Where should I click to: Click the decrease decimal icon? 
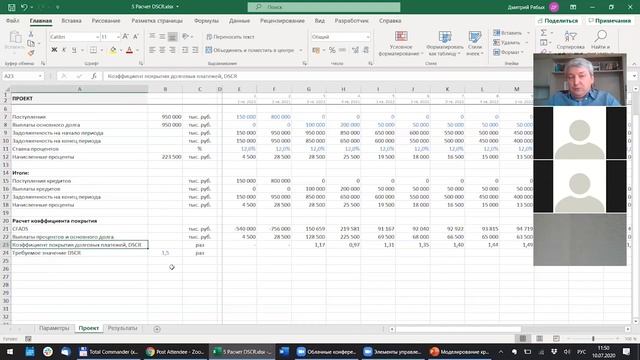coord(366,50)
